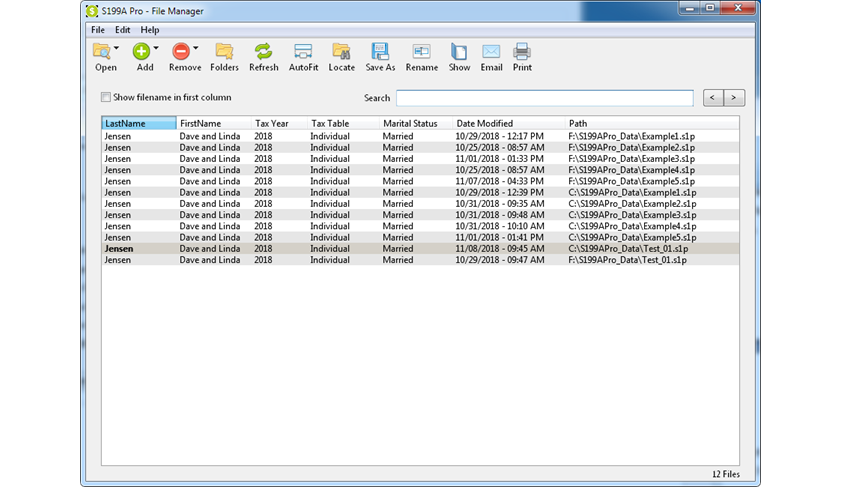Sort by the Tax Year column header
This screenshot has height=487, width=842.
tap(279, 123)
